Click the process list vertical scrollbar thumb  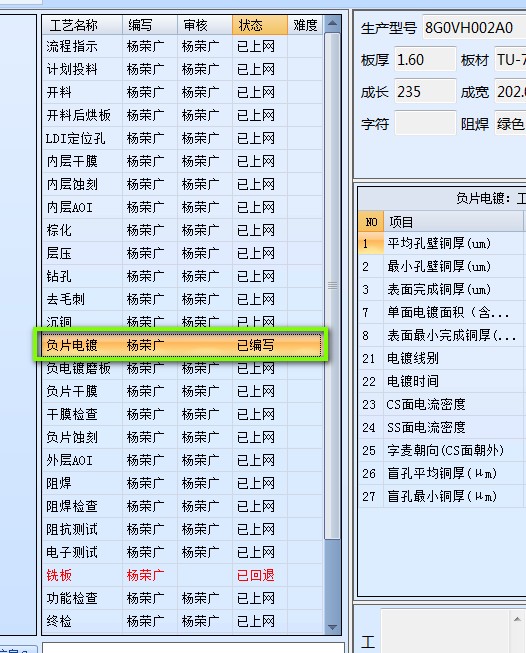332,286
